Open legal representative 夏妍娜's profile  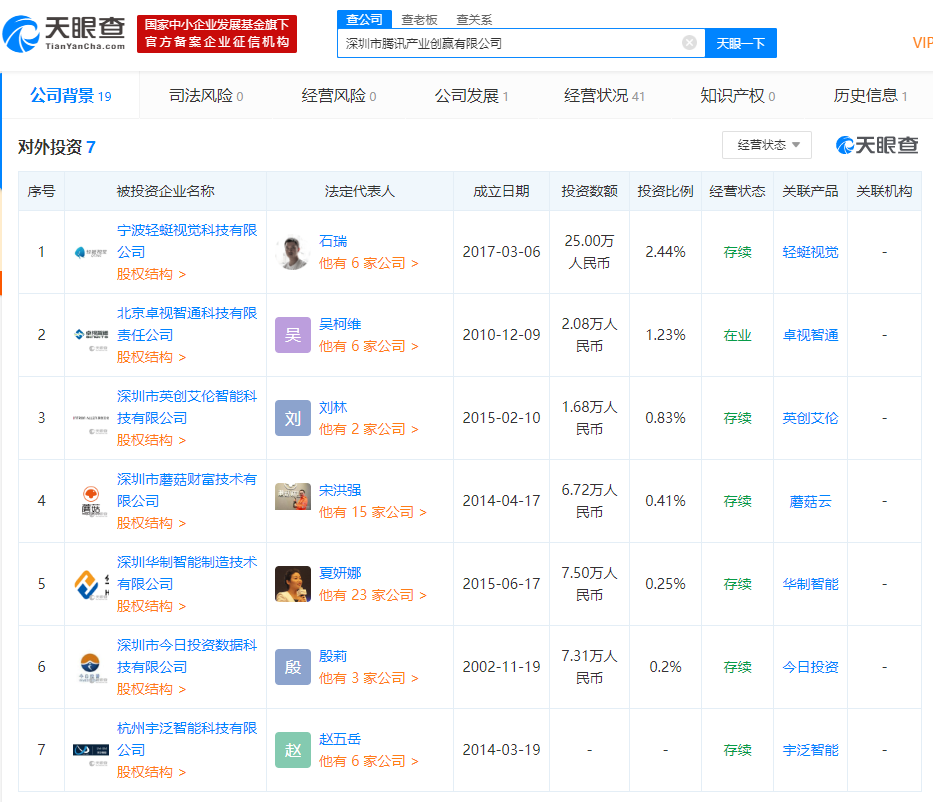(x=340, y=573)
